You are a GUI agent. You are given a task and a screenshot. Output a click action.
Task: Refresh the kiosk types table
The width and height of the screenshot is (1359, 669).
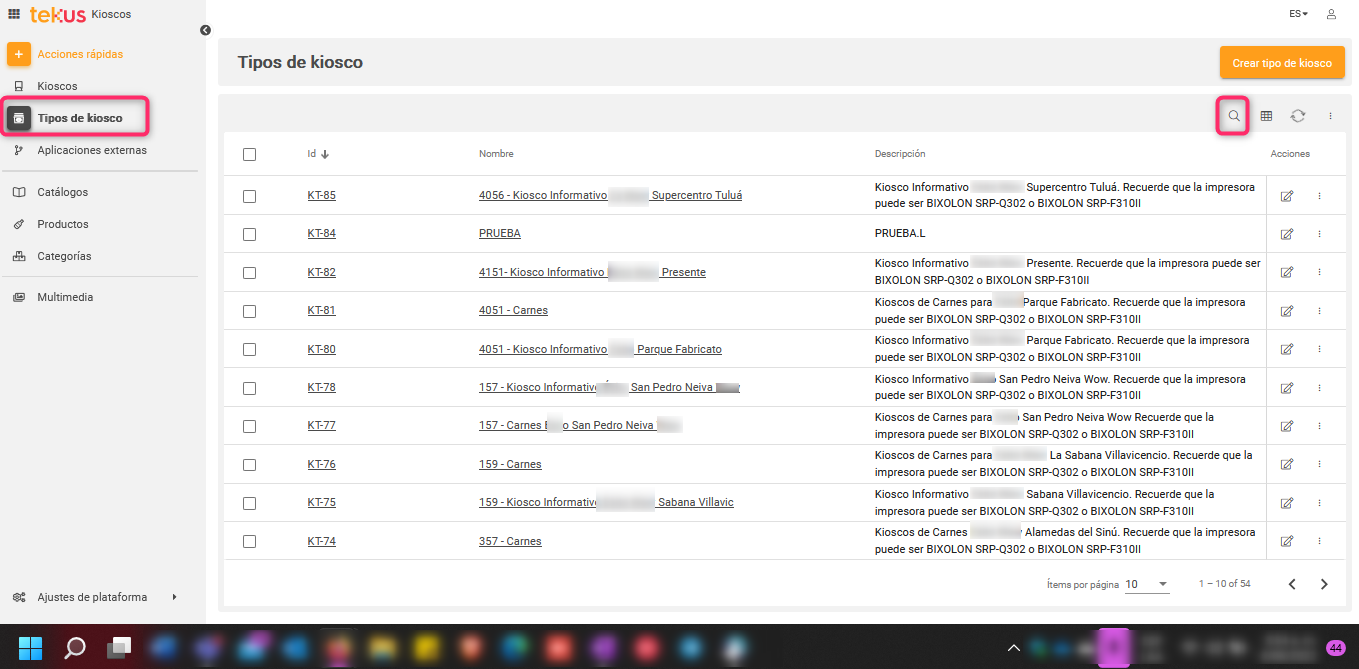pyautogui.click(x=1297, y=116)
